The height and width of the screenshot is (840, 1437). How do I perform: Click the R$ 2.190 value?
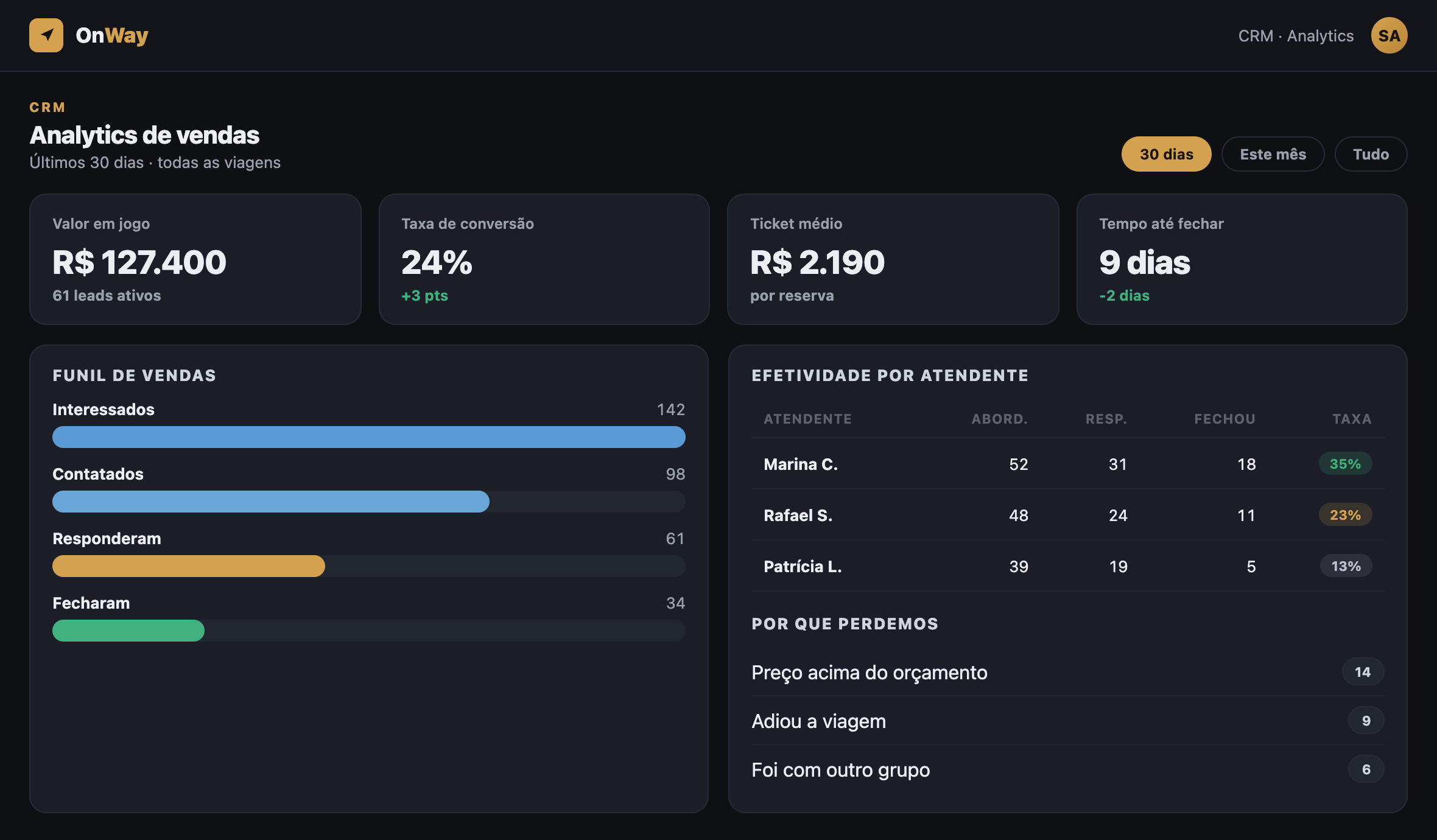pyautogui.click(x=817, y=262)
